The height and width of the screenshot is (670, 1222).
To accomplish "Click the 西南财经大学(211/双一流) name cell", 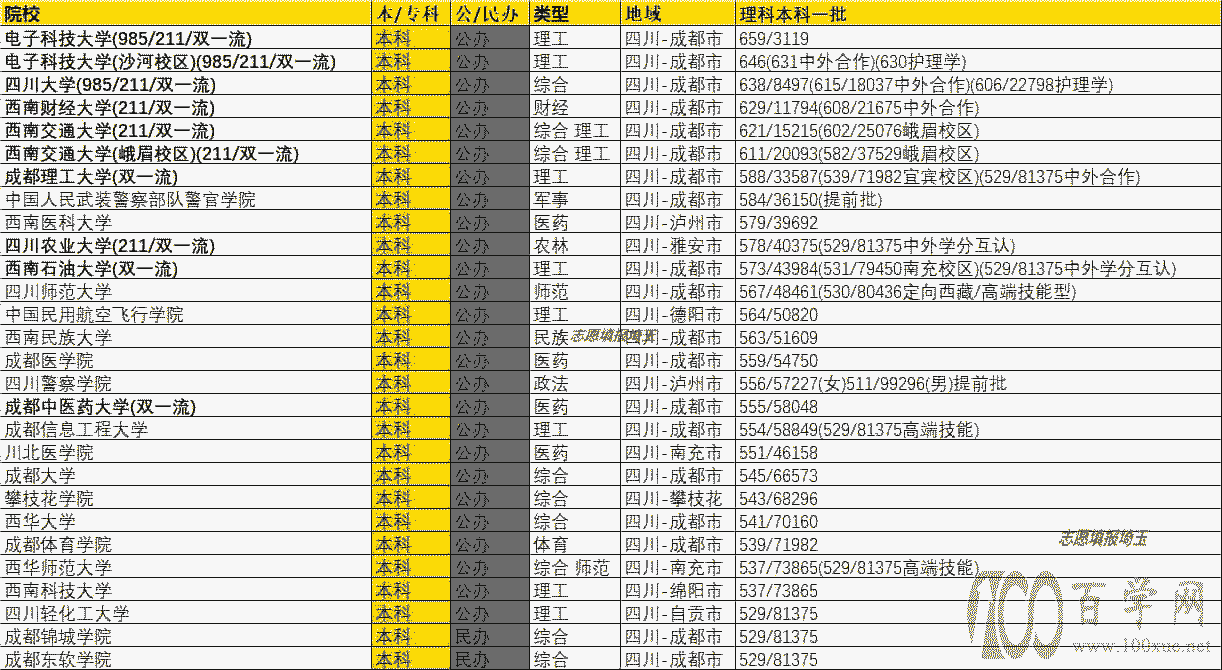I will tap(186, 108).
